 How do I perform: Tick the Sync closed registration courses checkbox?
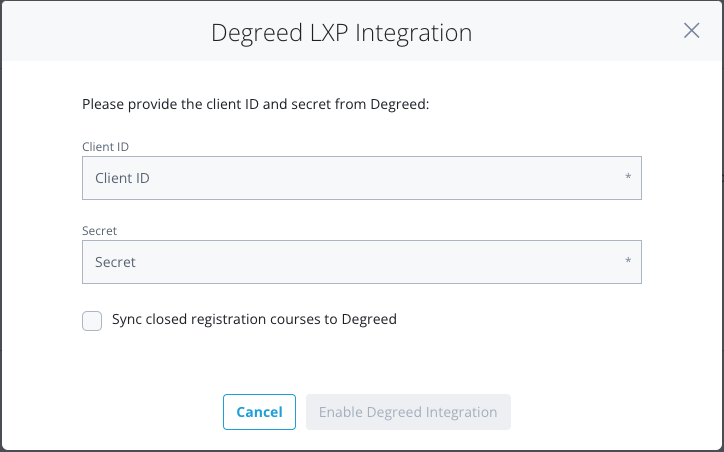(x=92, y=321)
